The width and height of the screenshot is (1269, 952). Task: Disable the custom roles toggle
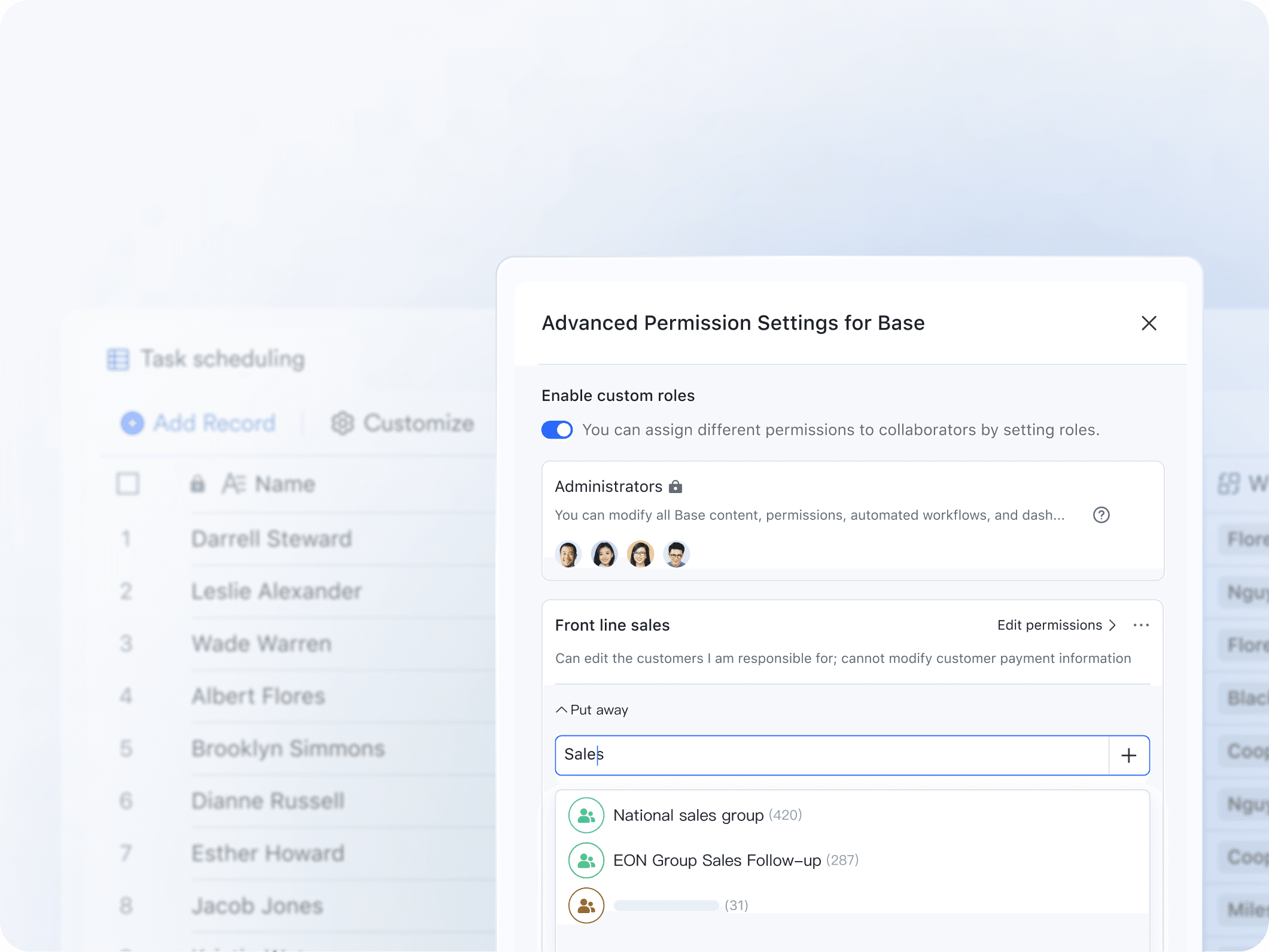click(557, 430)
